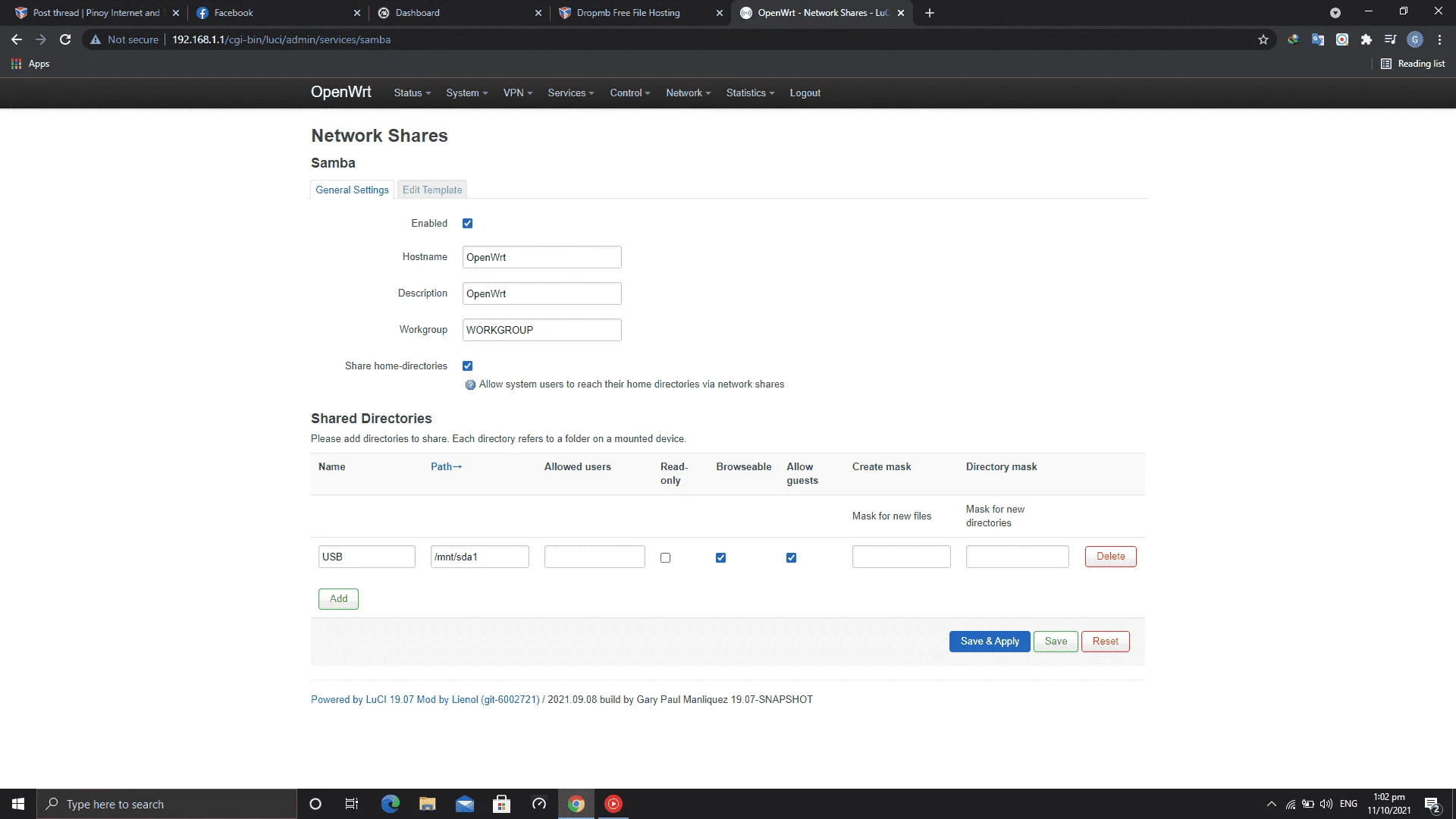Open the Apps bookmarks shortcut

30,64
